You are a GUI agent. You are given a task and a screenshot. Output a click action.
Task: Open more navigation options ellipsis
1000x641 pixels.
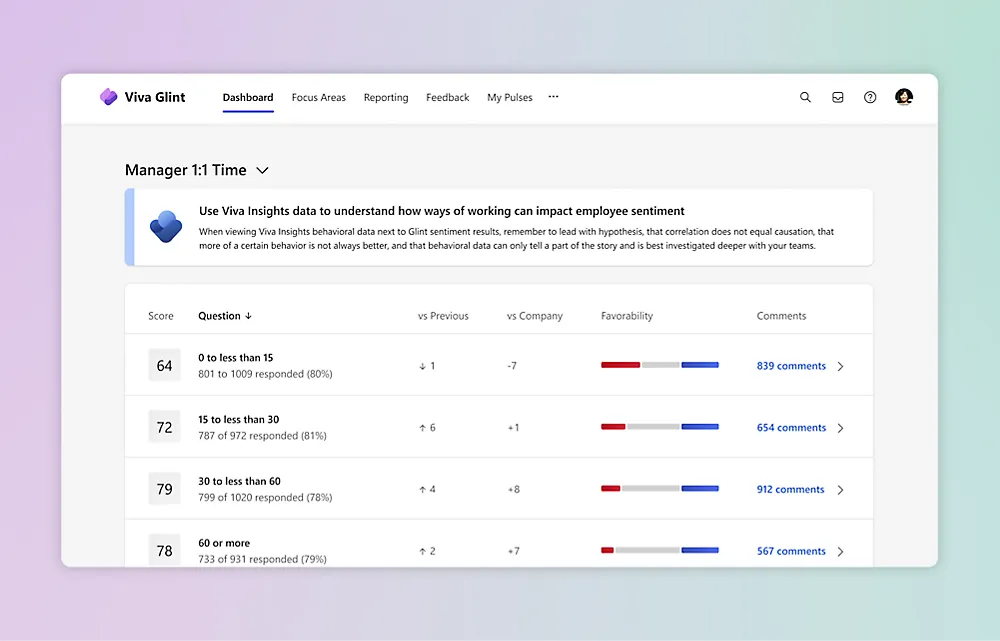(553, 97)
